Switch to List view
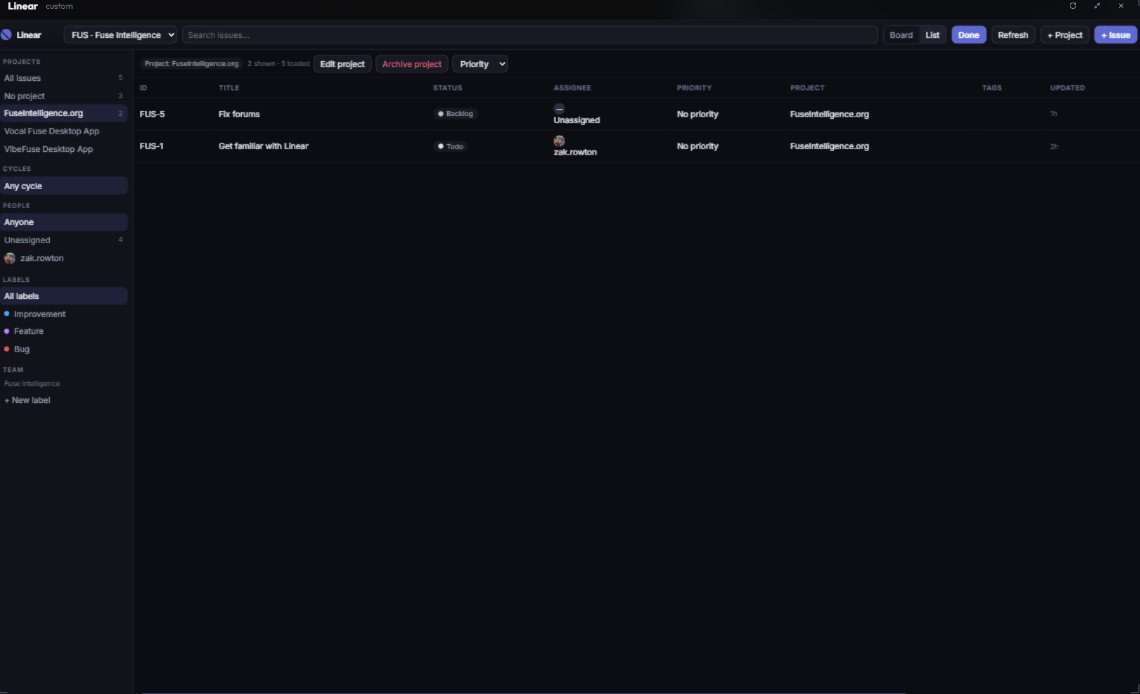Viewport: 1140px width, 694px height. 932,35
